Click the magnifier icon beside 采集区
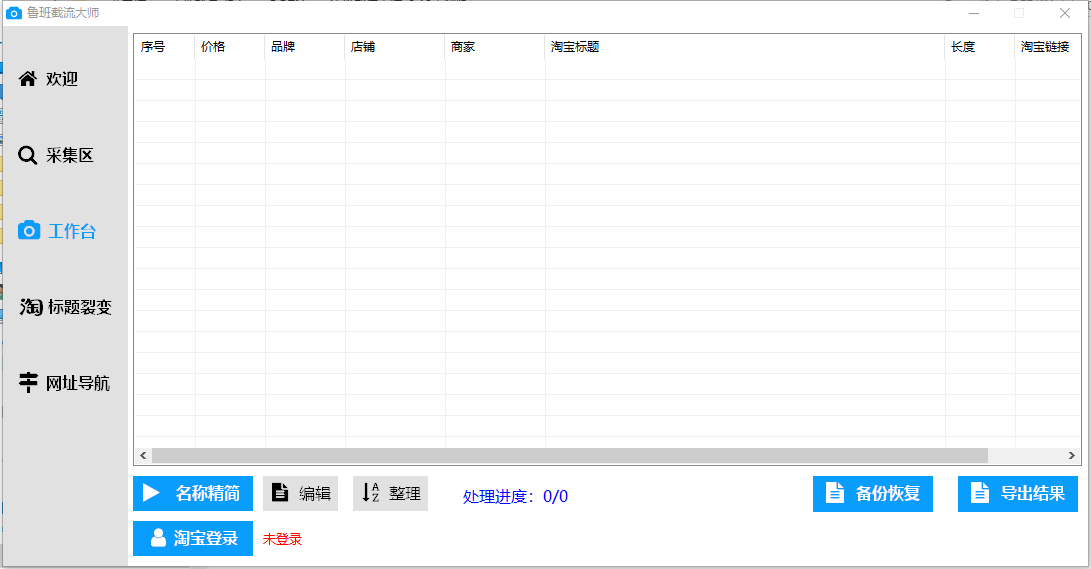The image size is (1091, 569). coord(28,155)
